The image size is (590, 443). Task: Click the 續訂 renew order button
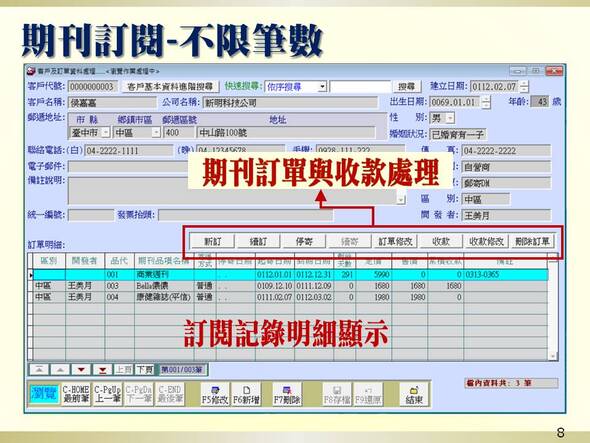pyautogui.click(x=259, y=241)
